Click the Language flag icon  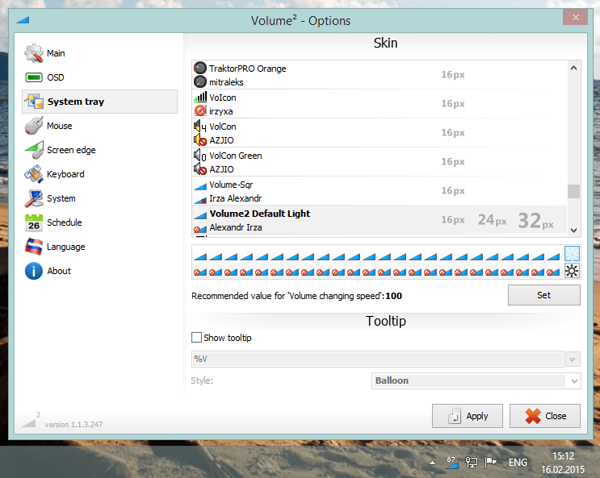tap(34, 247)
